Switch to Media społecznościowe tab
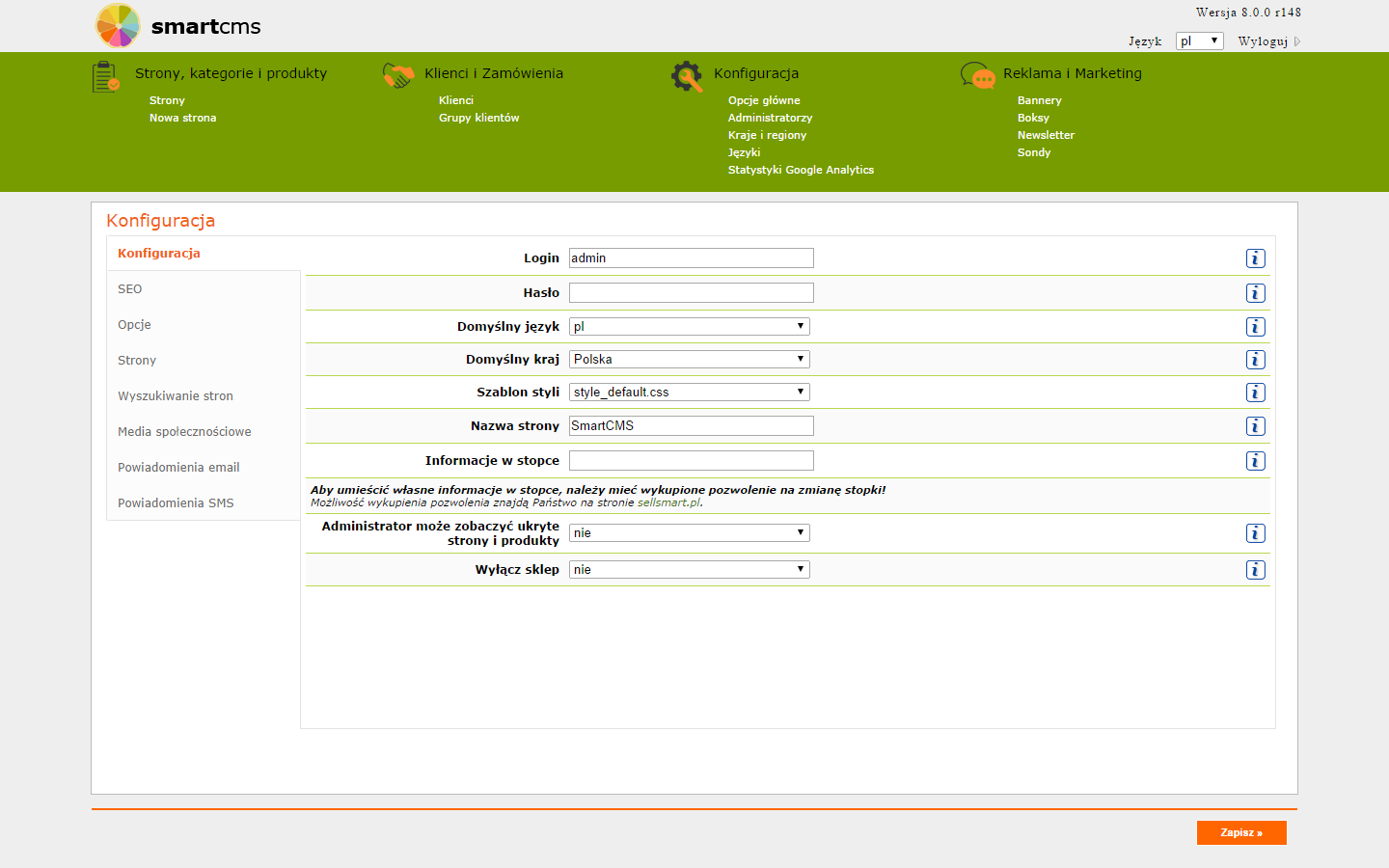This screenshot has height=868, width=1389. [204, 432]
